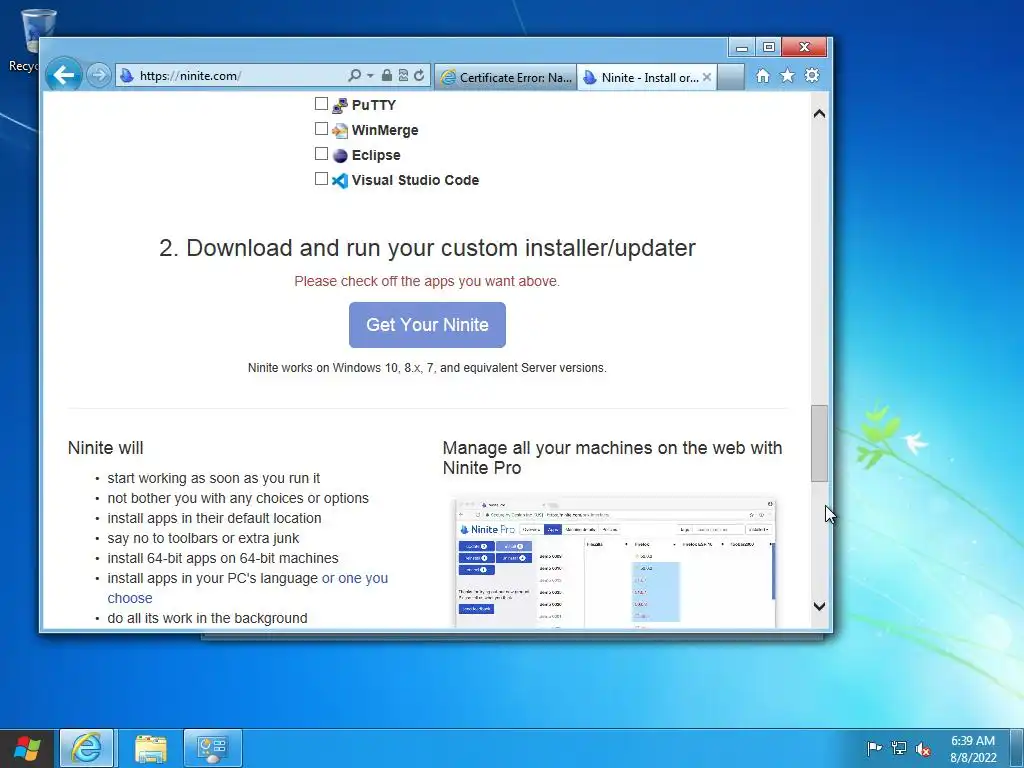This screenshot has width=1024, height=768.
Task: Open the Ninite Pro screenshot thumbnail
Action: tap(614, 563)
